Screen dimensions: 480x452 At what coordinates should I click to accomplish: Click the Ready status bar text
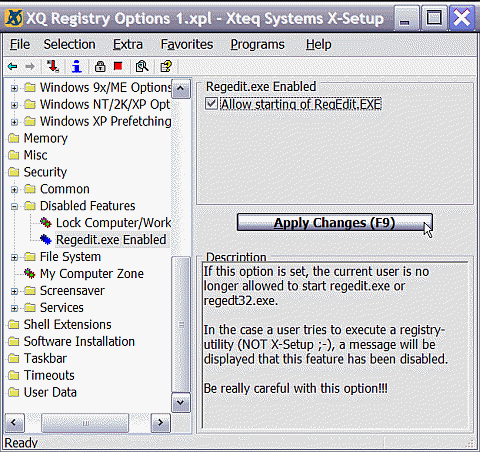(21, 443)
